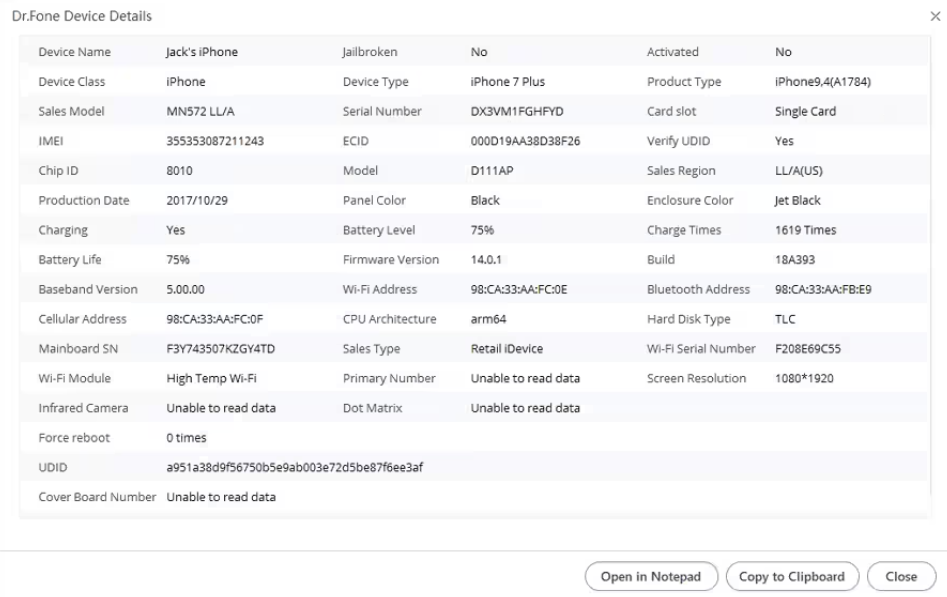Click the Mainboard SN label
Viewport: 947px width, 597px height.
[x=78, y=348]
